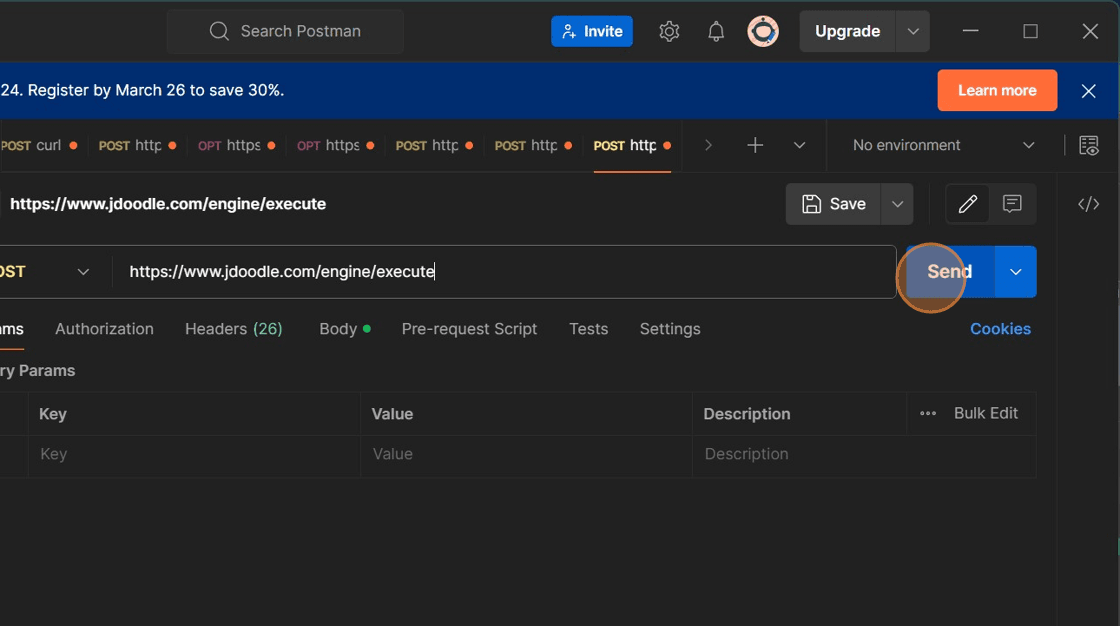
Task: Expand the Save options arrow
Action: click(897, 204)
